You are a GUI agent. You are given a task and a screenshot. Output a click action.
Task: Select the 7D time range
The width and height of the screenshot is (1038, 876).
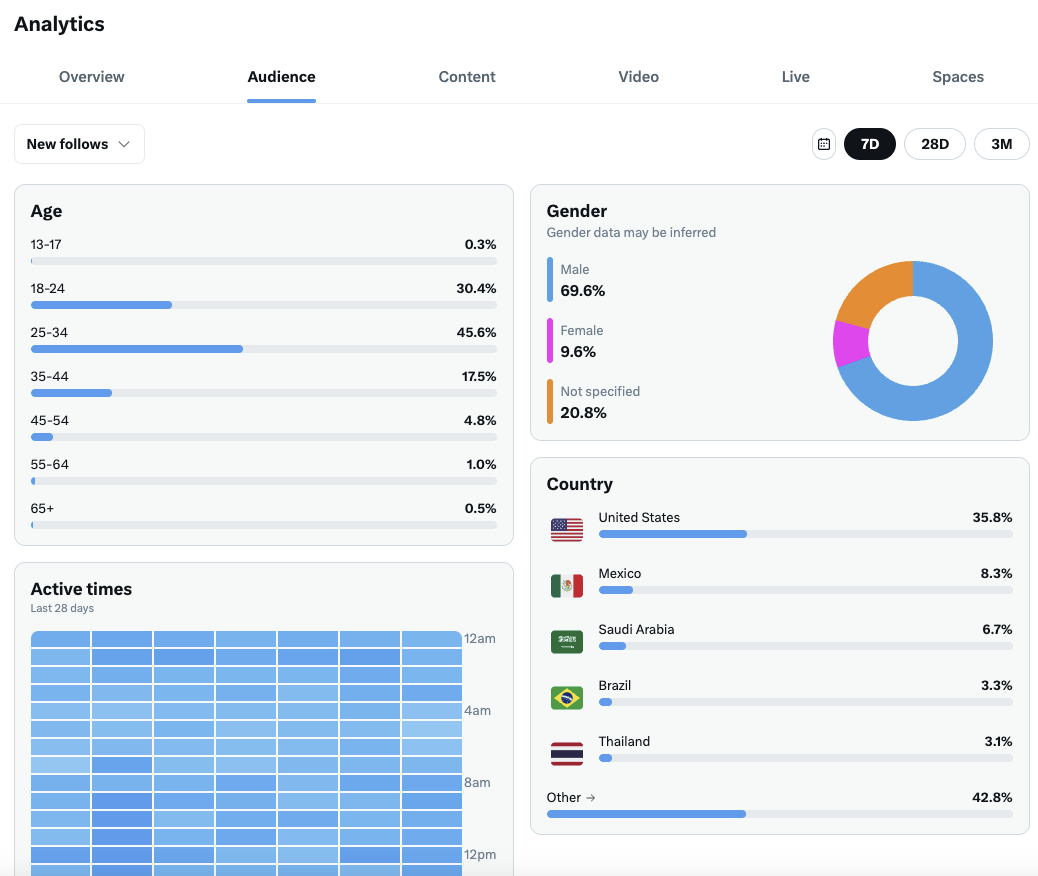click(x=870, y=144)
